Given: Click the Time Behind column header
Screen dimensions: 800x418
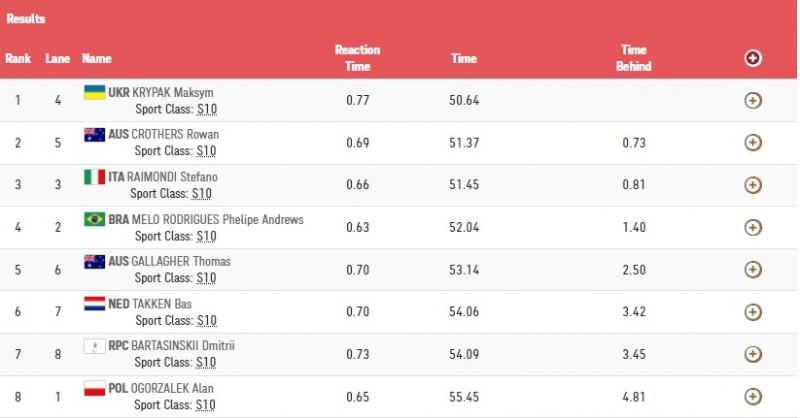Looking at the screenshot, I should (x=634, y=58).
